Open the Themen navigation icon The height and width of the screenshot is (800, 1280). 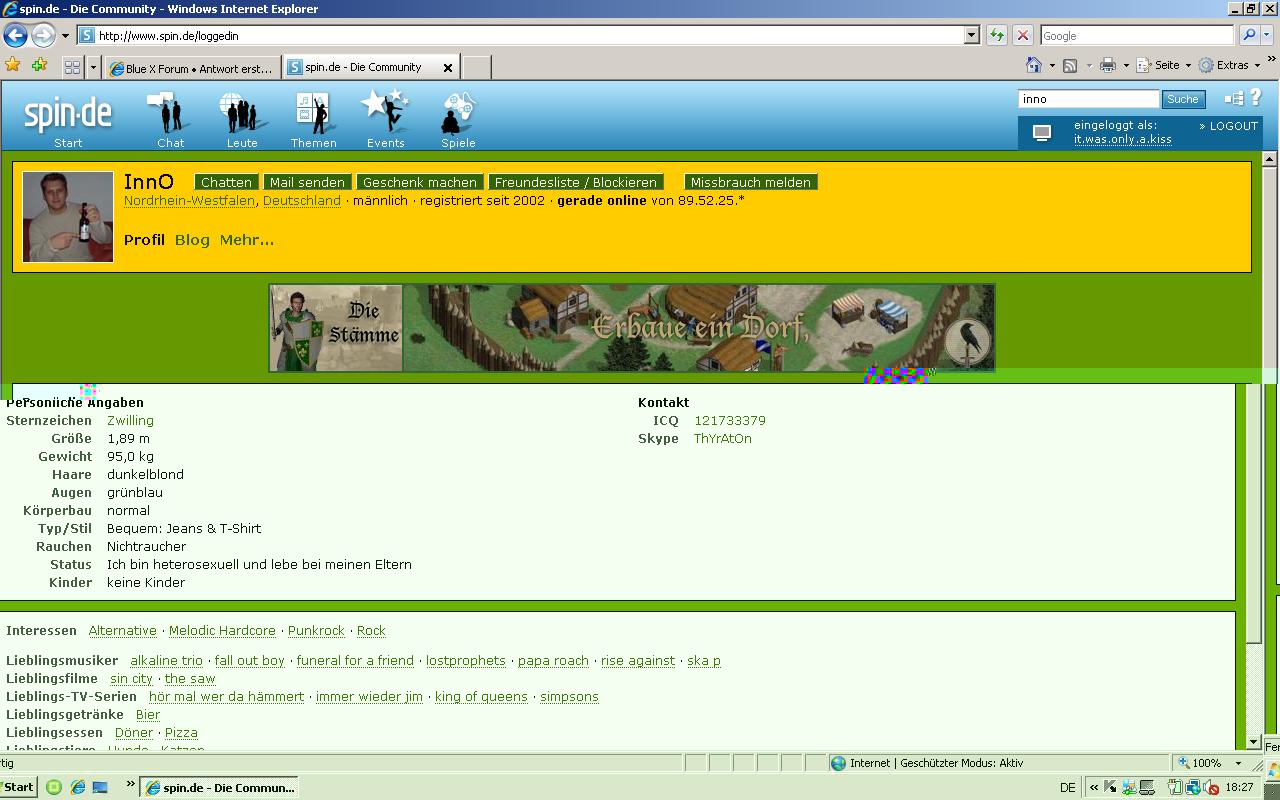[313, 113]
